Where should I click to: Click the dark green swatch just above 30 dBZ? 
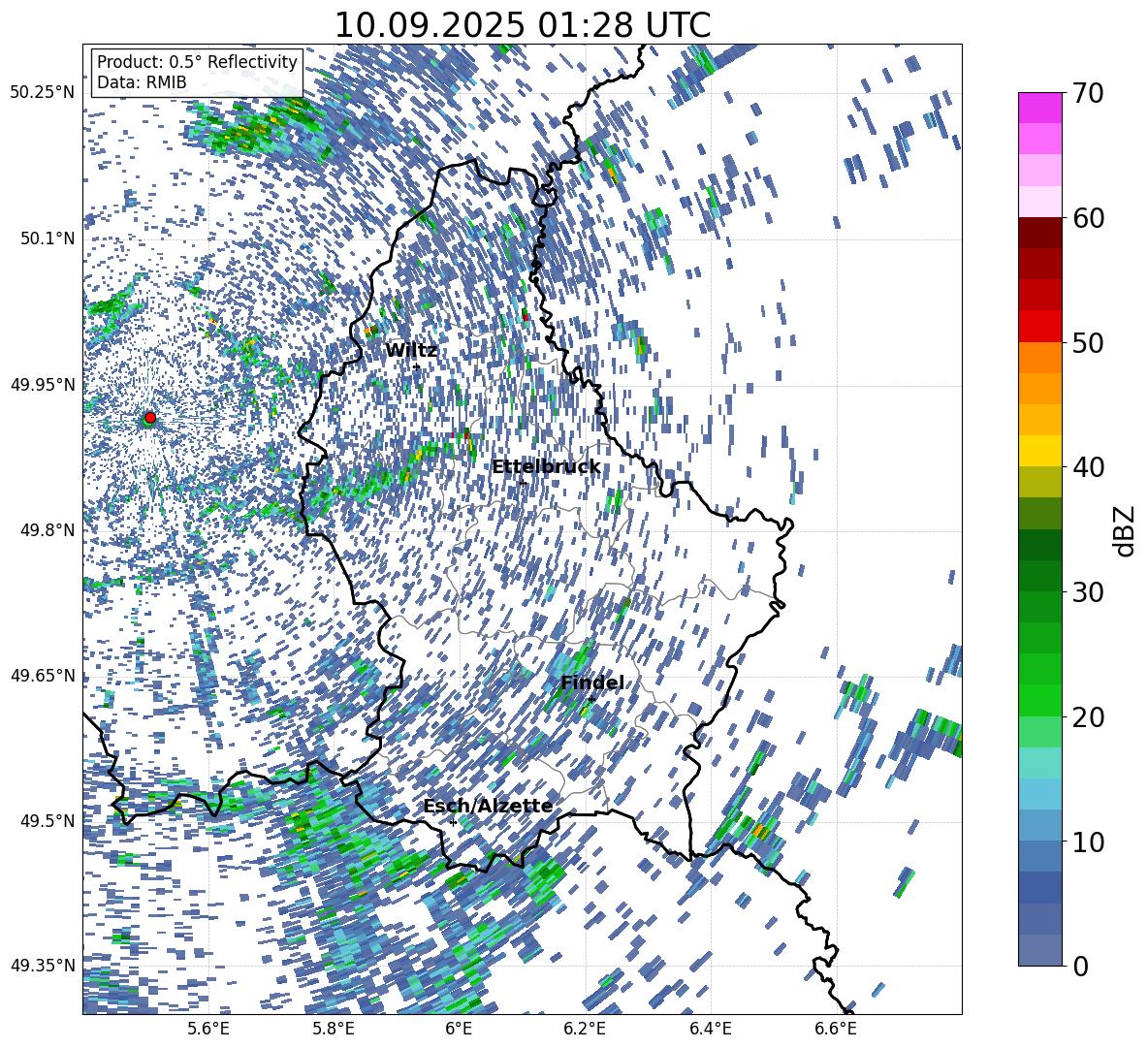click(1039, 576)
